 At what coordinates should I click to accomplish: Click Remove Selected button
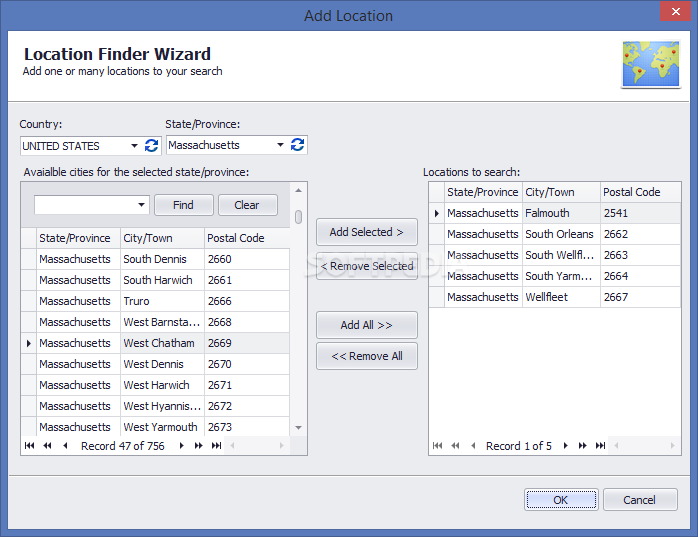tap(366, 266)
